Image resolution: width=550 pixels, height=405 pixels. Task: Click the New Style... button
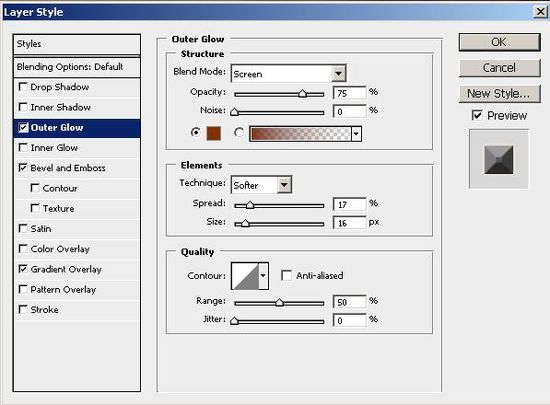pyautogui.click(x=499, y=94)
